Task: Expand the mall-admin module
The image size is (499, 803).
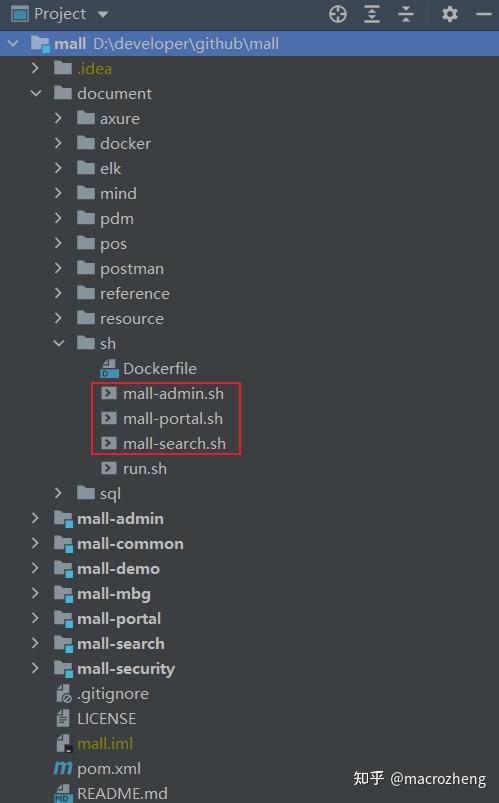Action: 35,518
